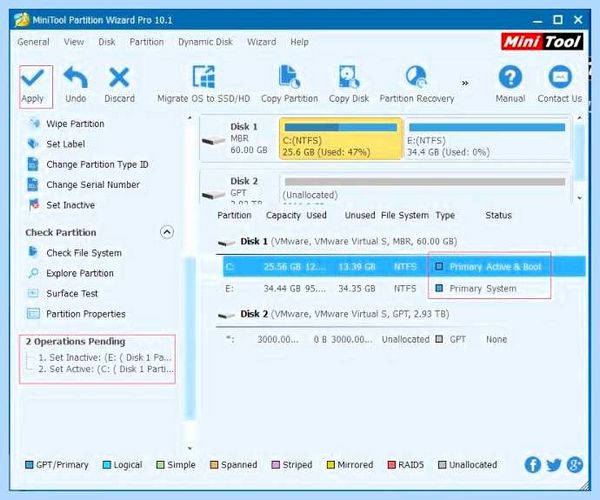Select Disk 2 Unallocated block in map
Screen dimensions: 600x500
425,187
